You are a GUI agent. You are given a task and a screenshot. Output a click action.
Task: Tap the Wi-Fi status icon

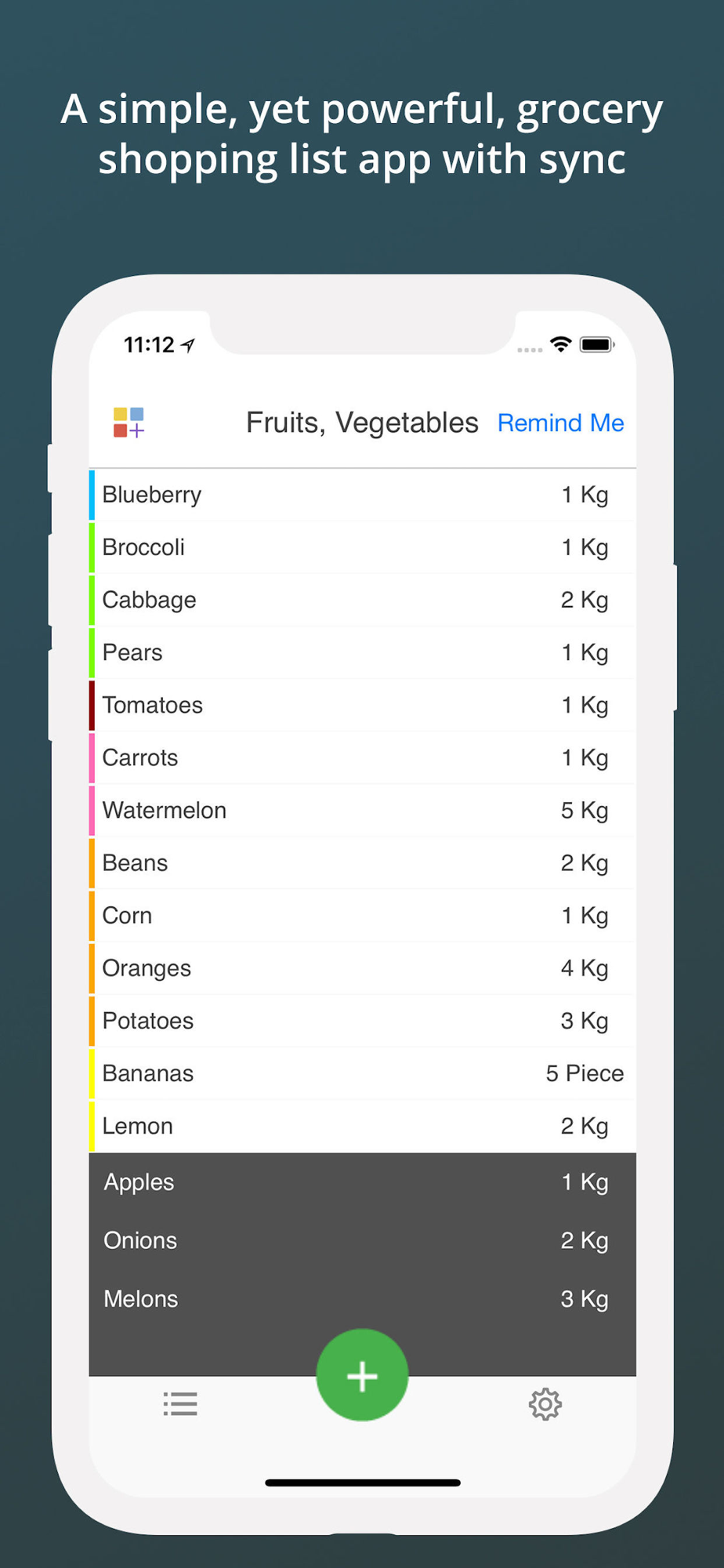point(560,344)
